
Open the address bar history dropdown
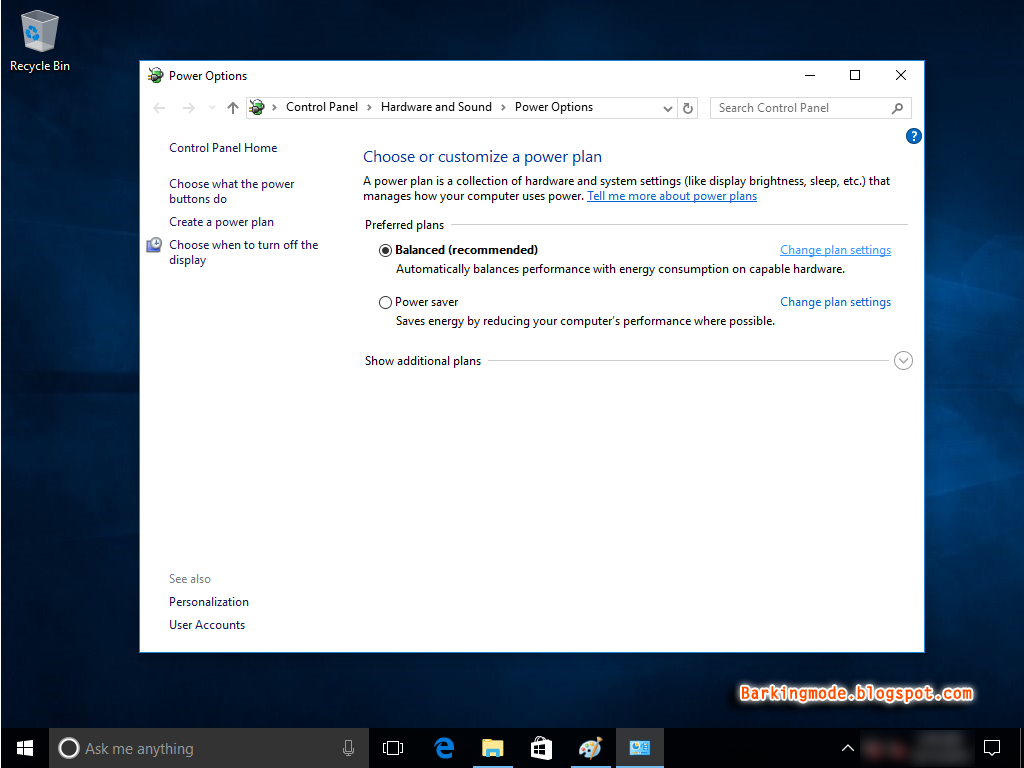pos(667,108)
